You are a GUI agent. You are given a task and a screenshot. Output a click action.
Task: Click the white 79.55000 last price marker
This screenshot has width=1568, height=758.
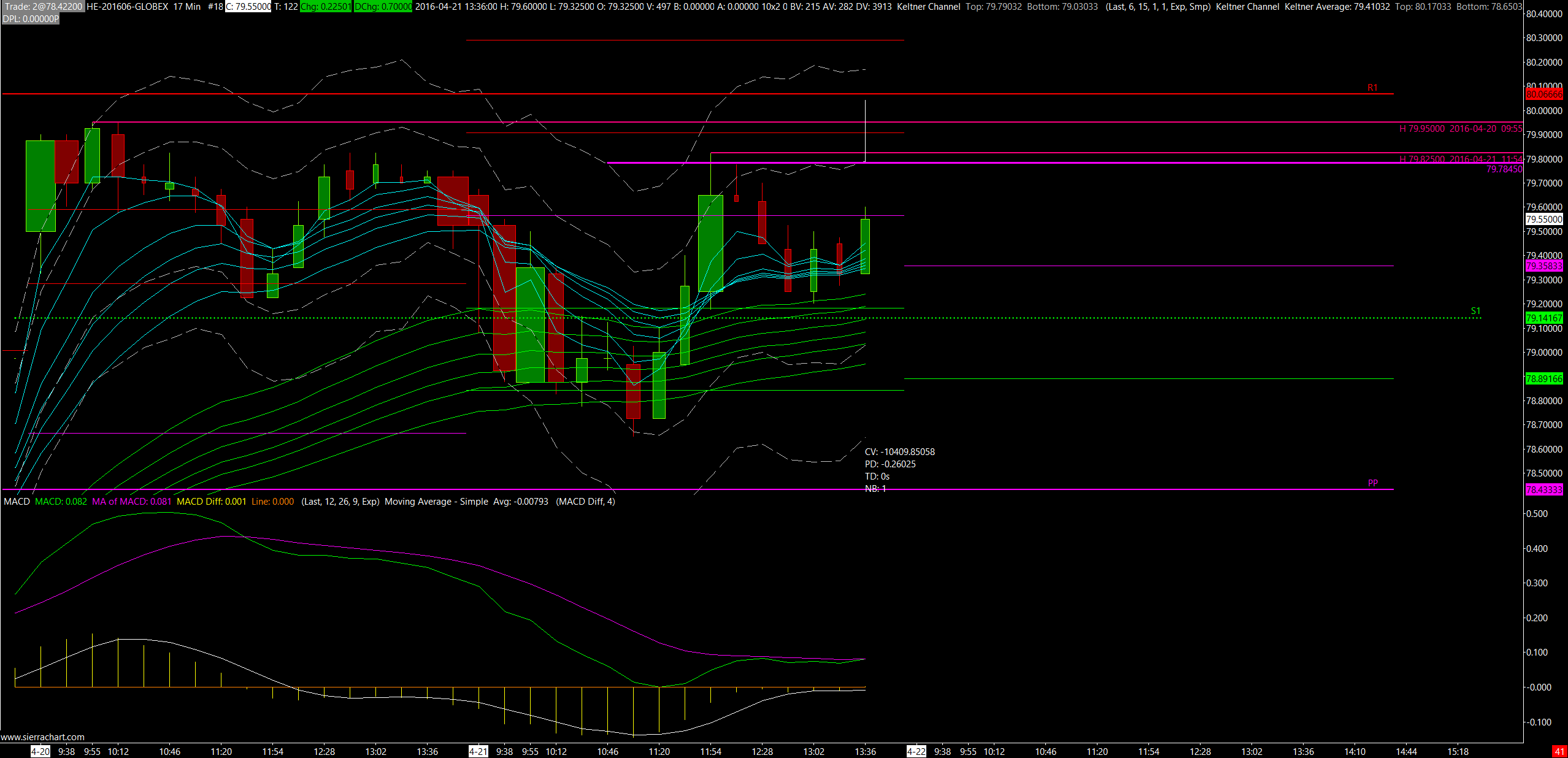[x=1544, y=220]
